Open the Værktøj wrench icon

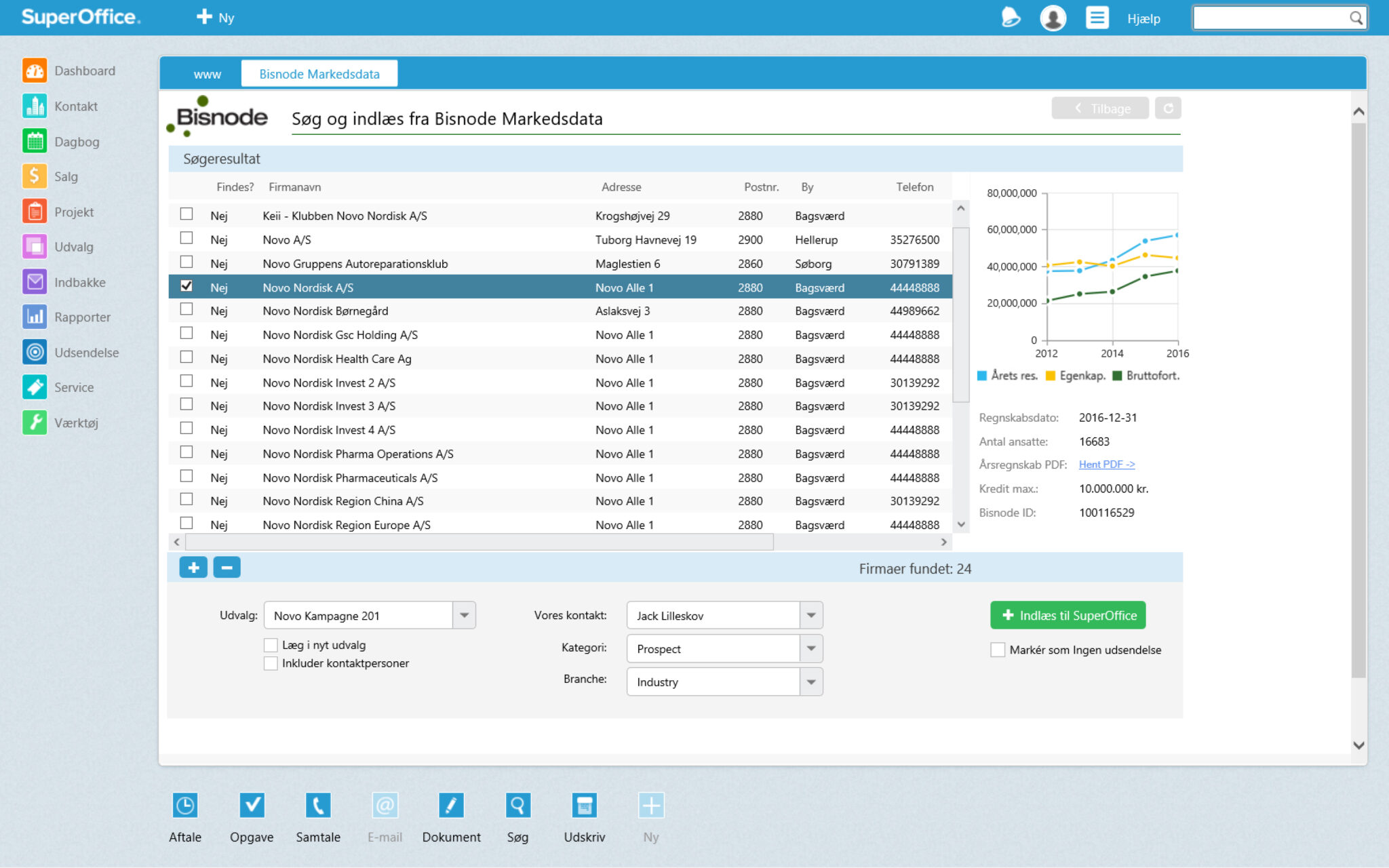35,422
